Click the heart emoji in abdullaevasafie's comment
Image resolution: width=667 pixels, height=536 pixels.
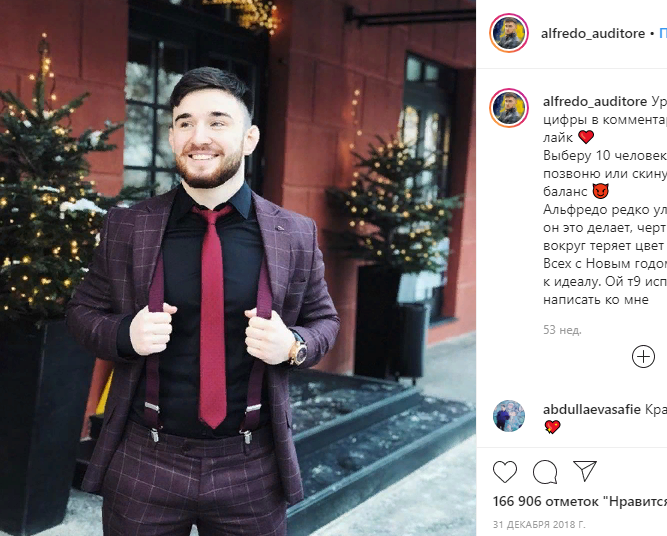pos(552,427)
